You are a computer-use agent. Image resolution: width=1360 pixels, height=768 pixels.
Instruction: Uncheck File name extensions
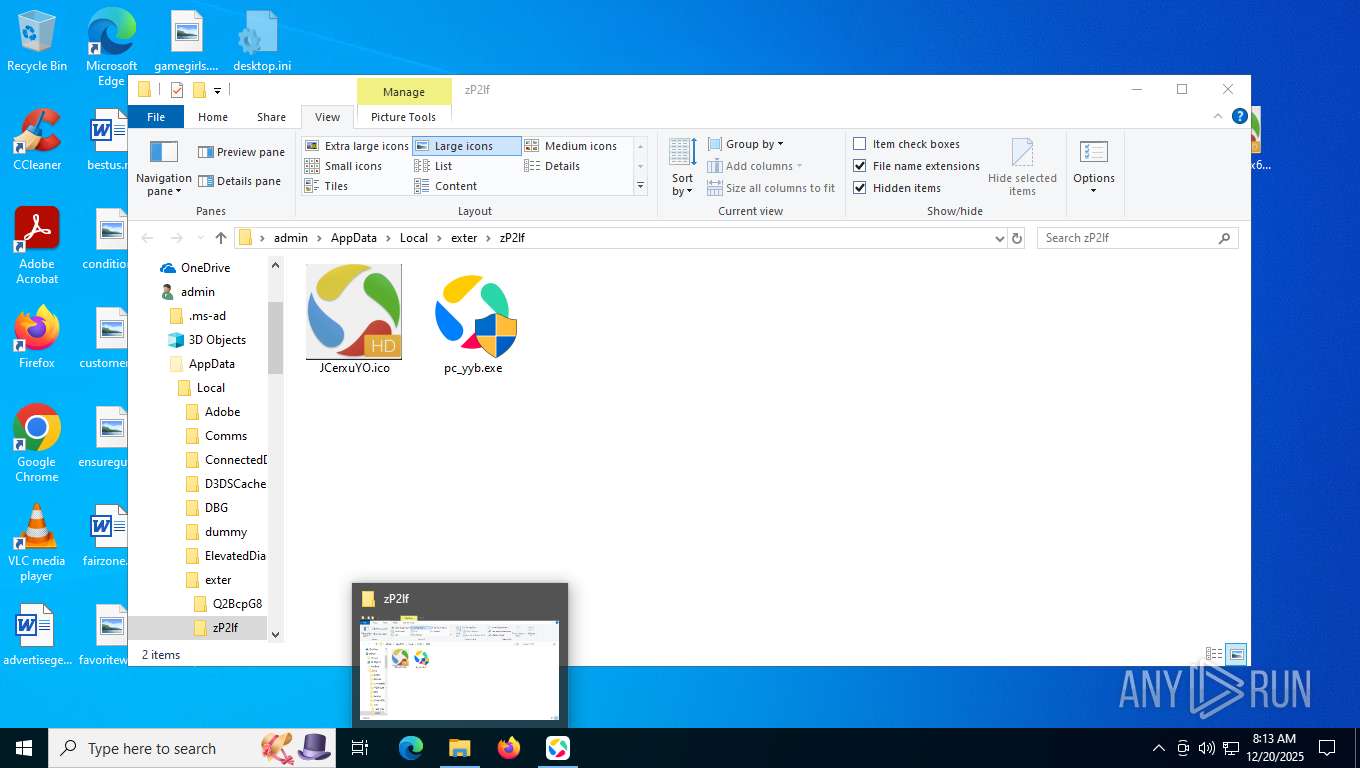916,166
